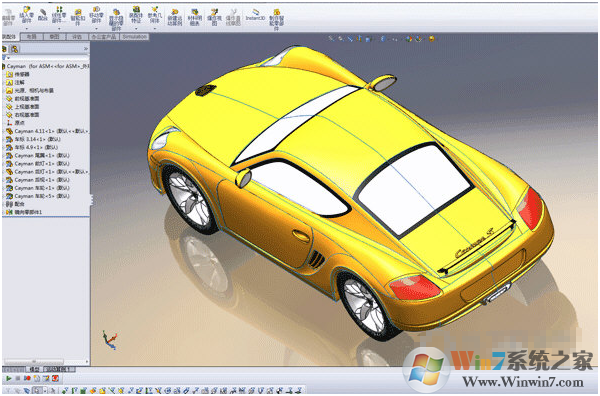Switch to the Motion Study 1 bottom tab
Image resolution: width=600 pixels, height=396 pixels.
pyautogui.click(x=58, y=370)
